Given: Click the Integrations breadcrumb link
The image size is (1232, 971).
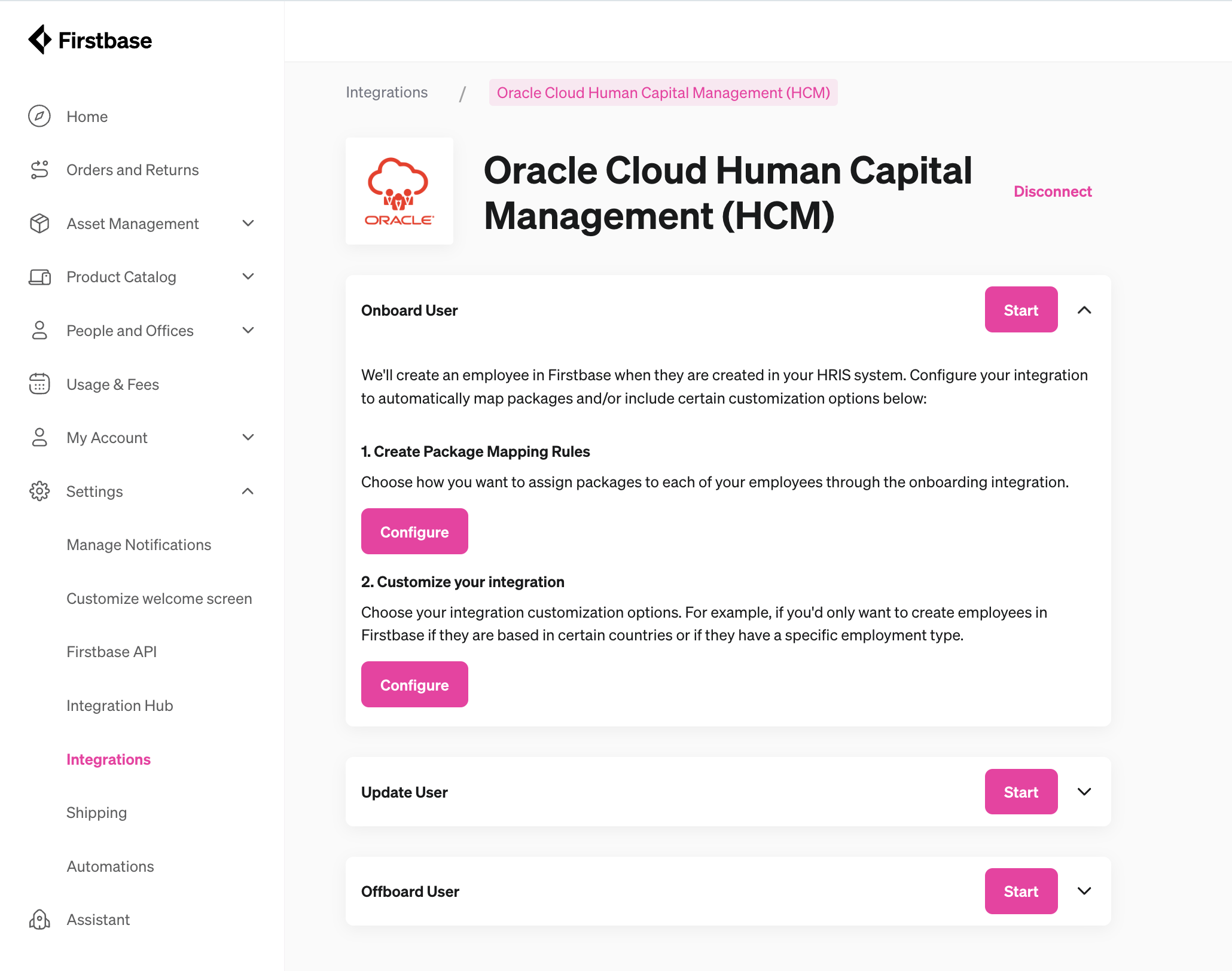Looking at the screenshot, I should 386,92.
